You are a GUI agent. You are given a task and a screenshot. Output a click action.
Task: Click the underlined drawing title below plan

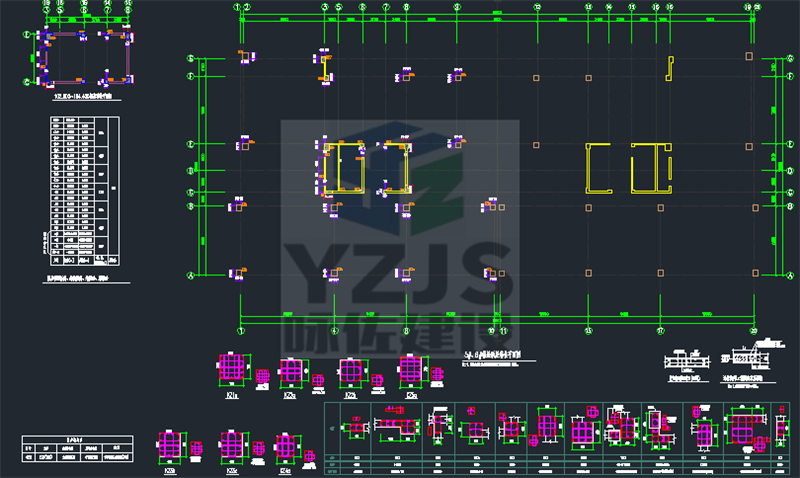[x=499, y=356]
